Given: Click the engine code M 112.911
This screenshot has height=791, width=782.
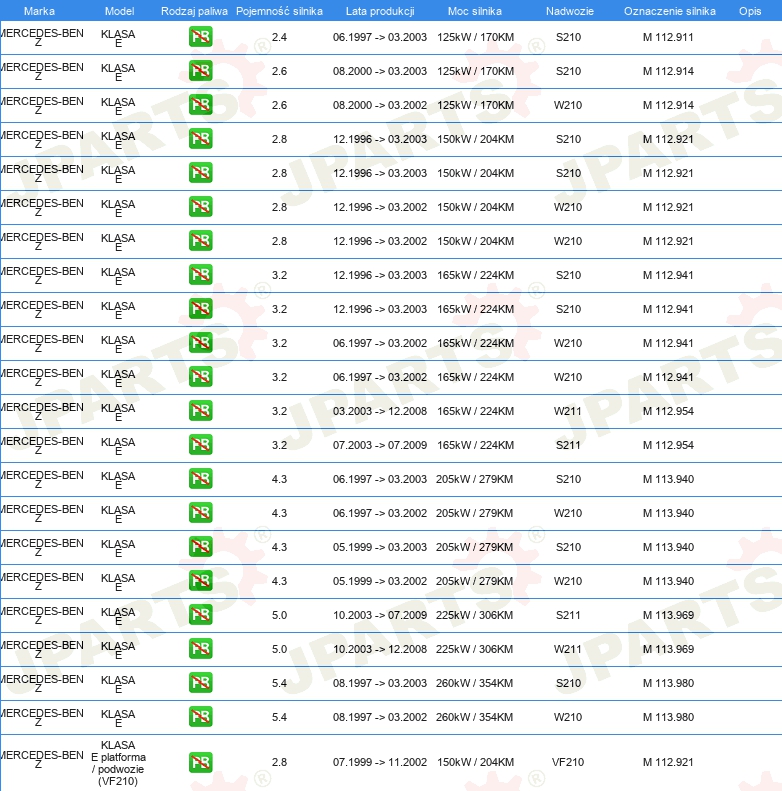Looking at the screenshot, I should click(668, 38).
